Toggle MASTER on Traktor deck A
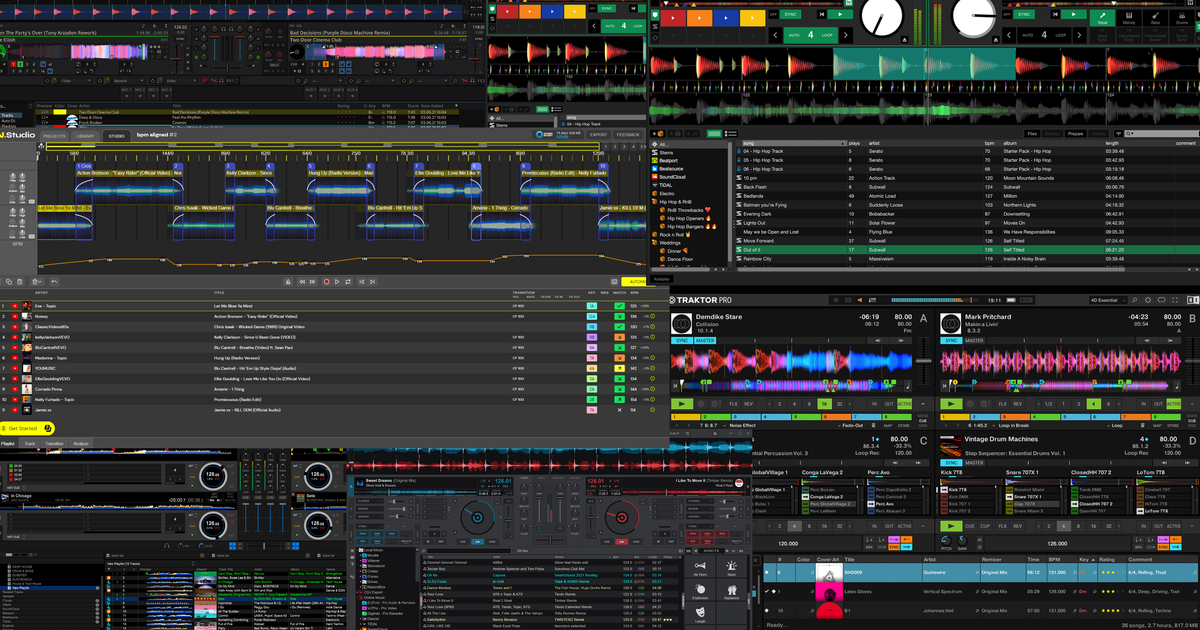This screenshot has height=630, width=1200. (x=705, y=340)
